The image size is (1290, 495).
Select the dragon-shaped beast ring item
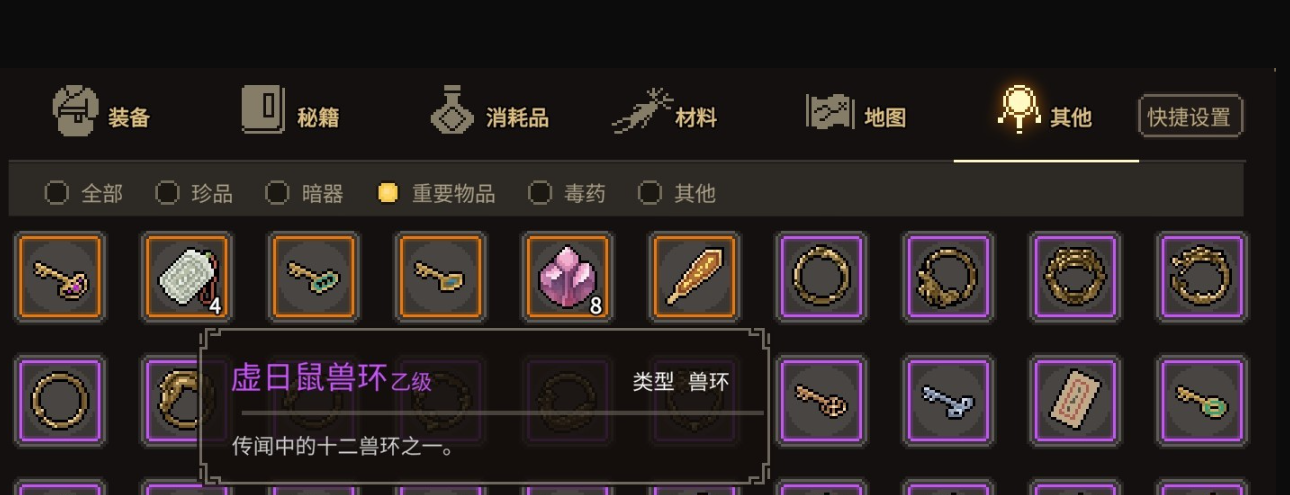coord(1201,277)
